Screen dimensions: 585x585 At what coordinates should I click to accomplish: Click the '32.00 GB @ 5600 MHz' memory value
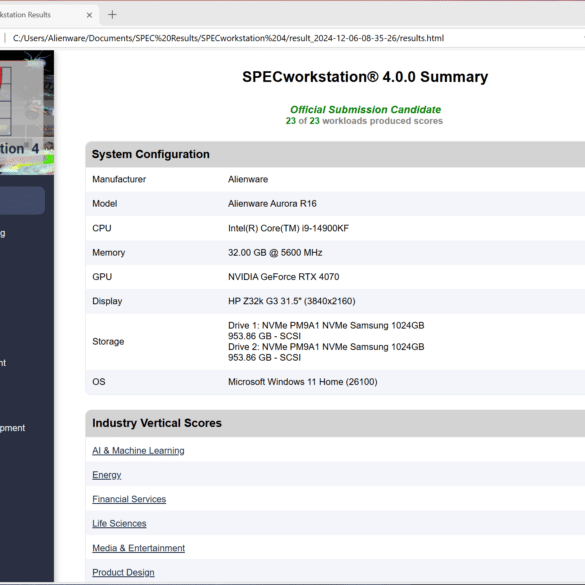click(275, 253)
